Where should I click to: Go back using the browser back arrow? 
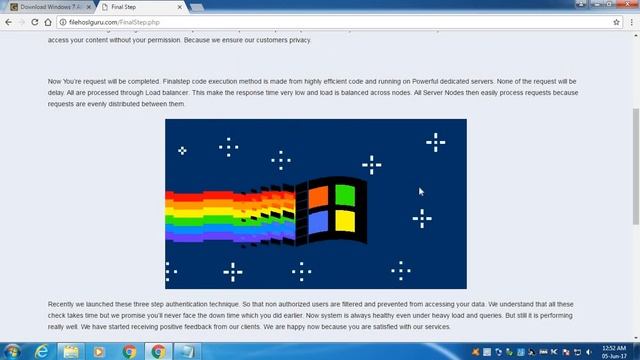[9, 22]
